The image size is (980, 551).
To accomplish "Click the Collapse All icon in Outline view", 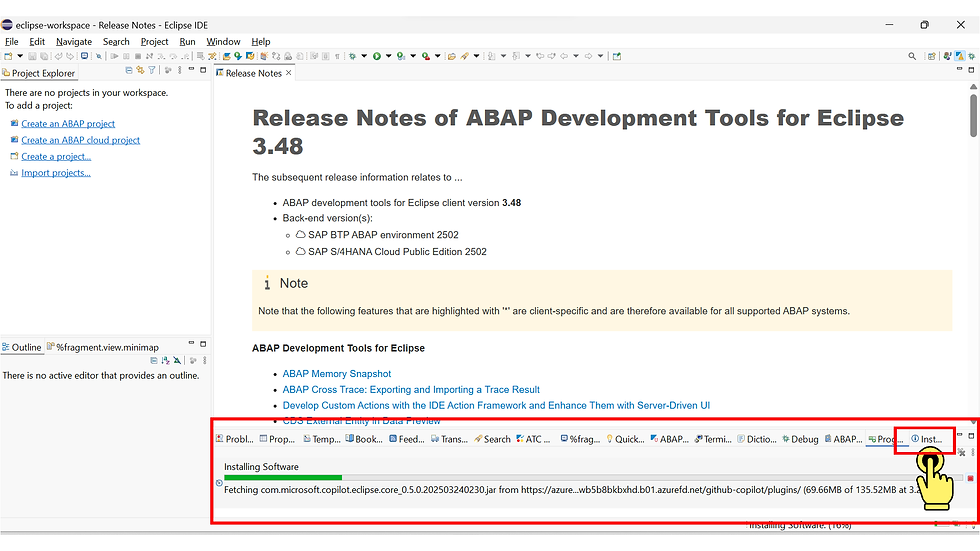I will [x=154, y=360].
